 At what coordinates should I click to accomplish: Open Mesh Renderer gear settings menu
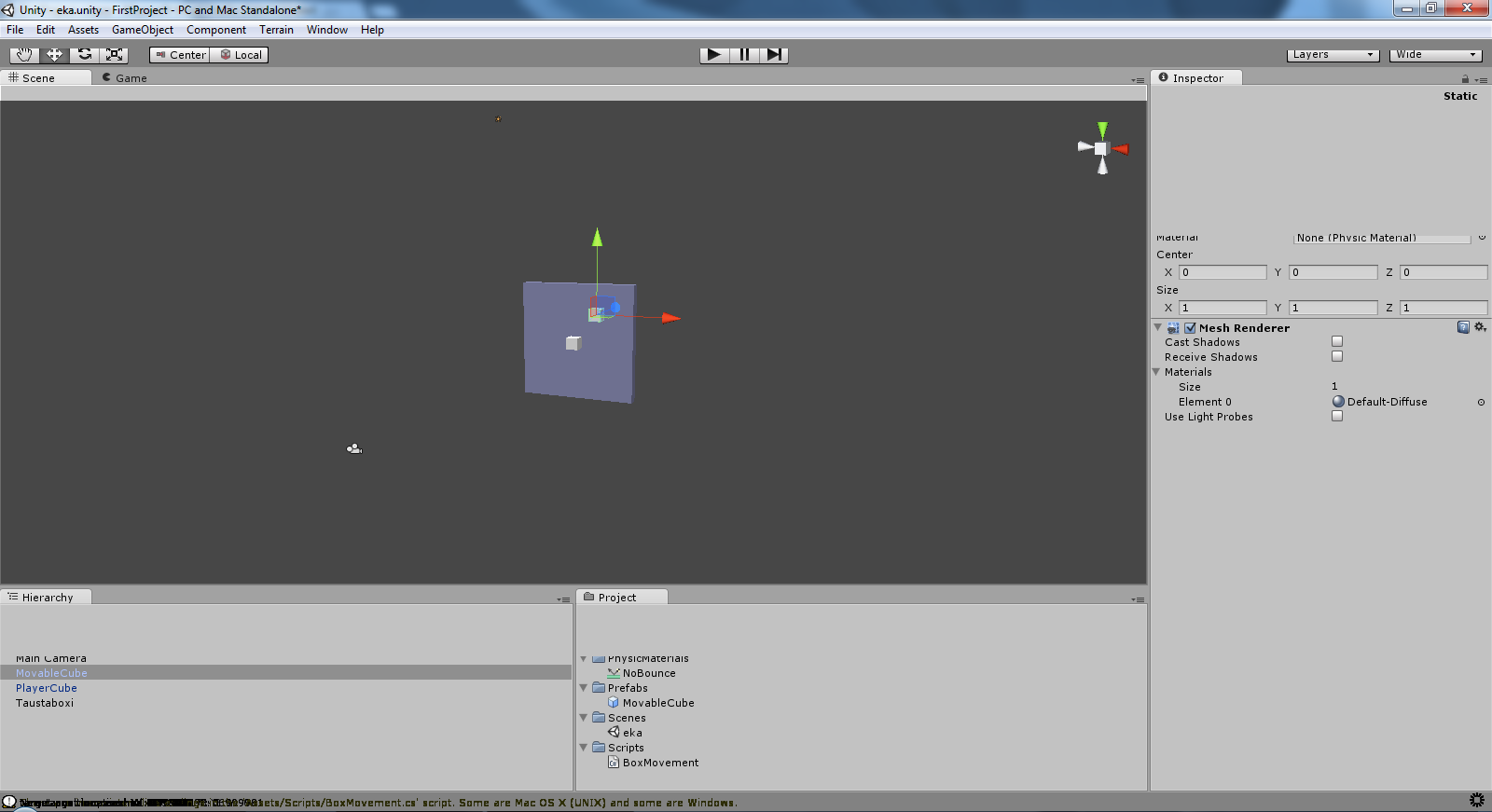point(1480,327)
